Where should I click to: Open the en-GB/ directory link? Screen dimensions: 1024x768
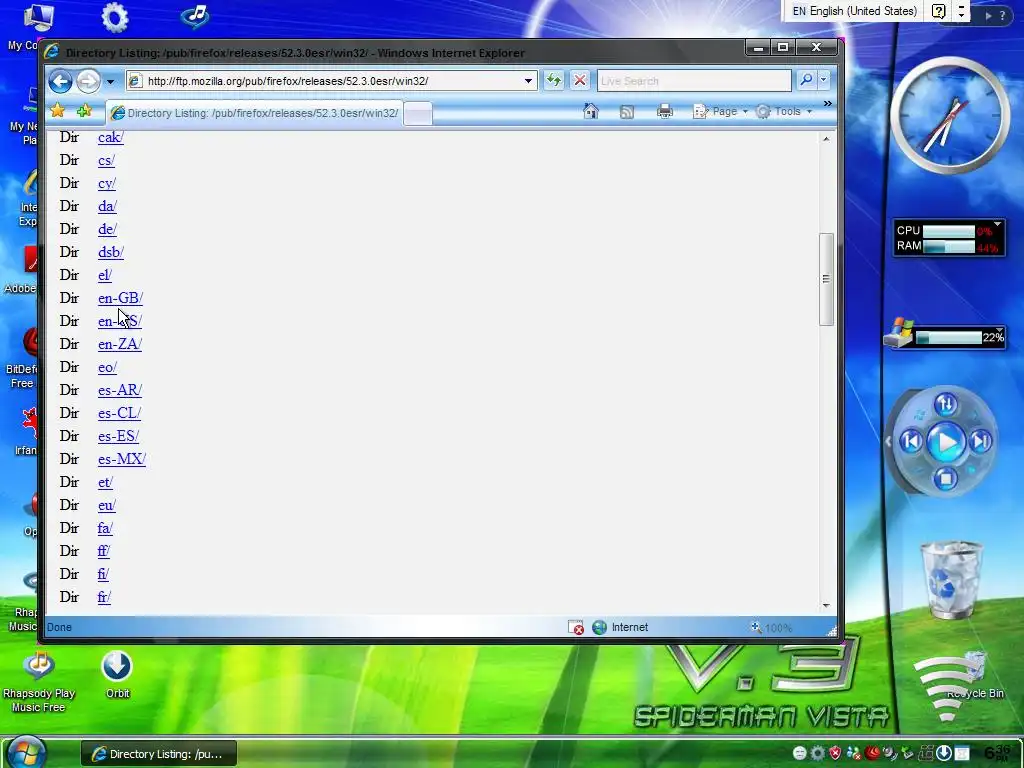120,298
